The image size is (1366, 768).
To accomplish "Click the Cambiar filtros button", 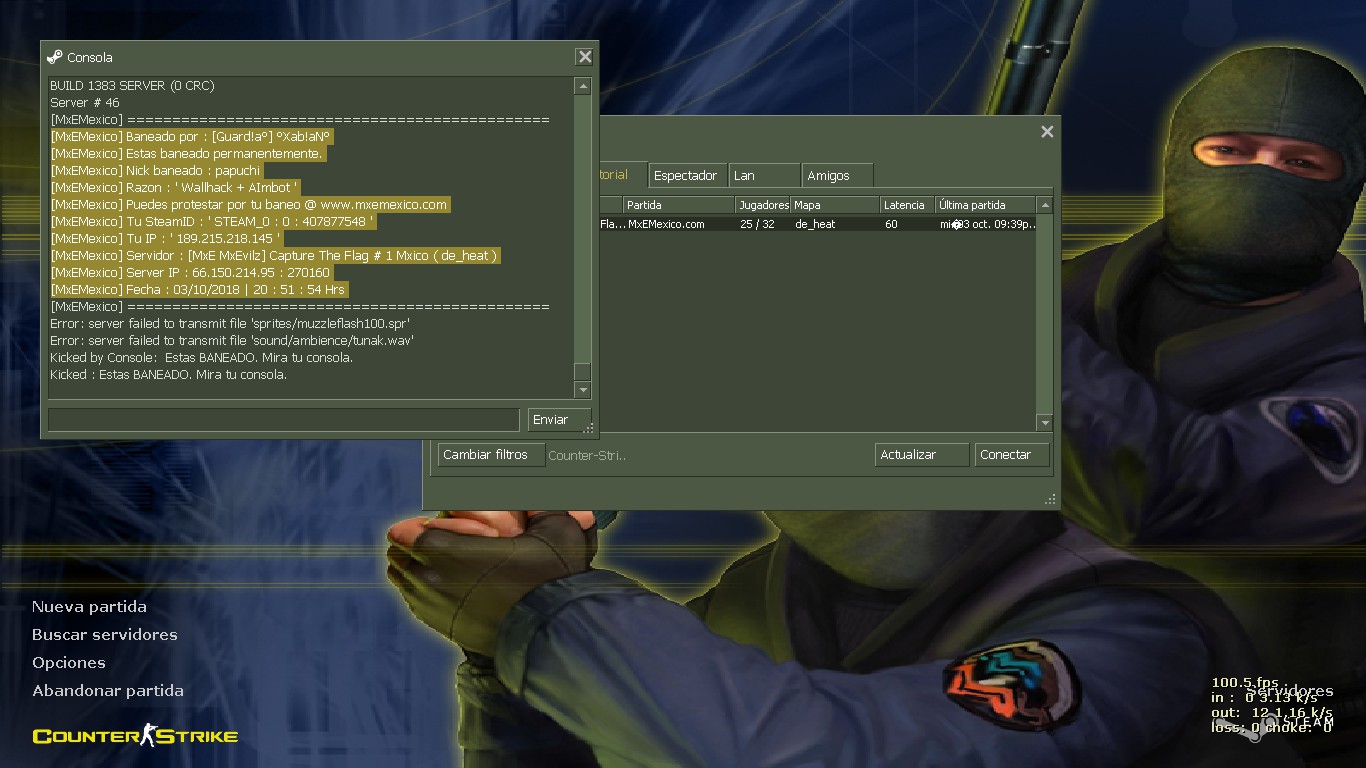I will coord(491,455).
